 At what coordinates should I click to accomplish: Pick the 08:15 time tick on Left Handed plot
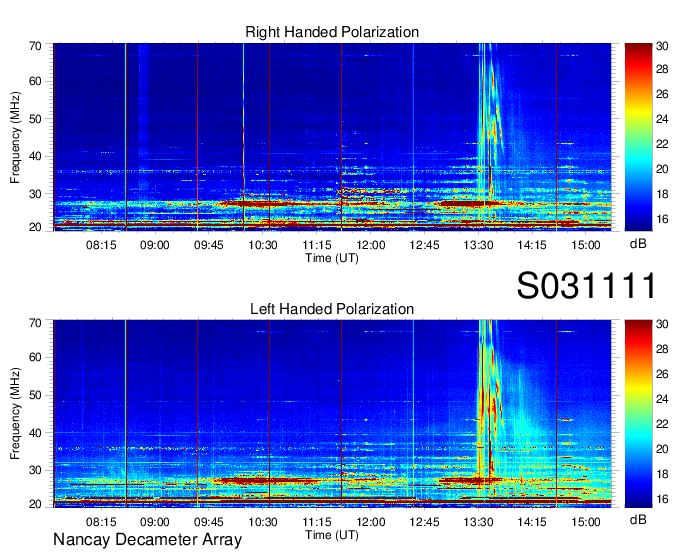(101, 521)
